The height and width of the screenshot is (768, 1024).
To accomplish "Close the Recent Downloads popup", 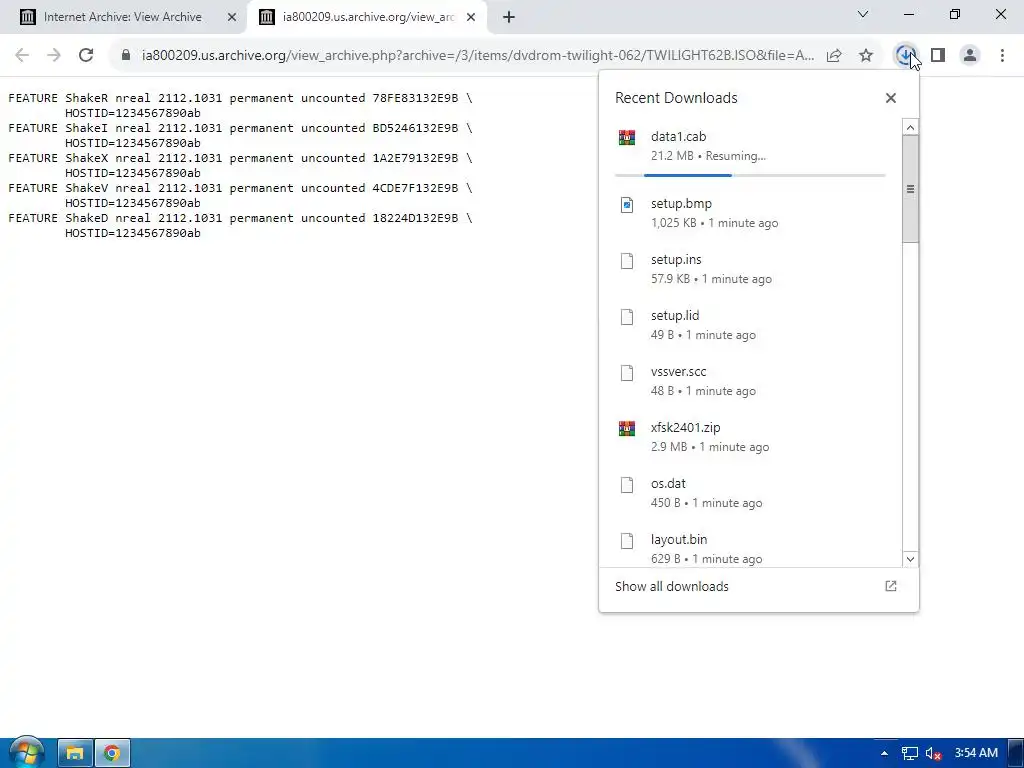I will pos(891,98).
